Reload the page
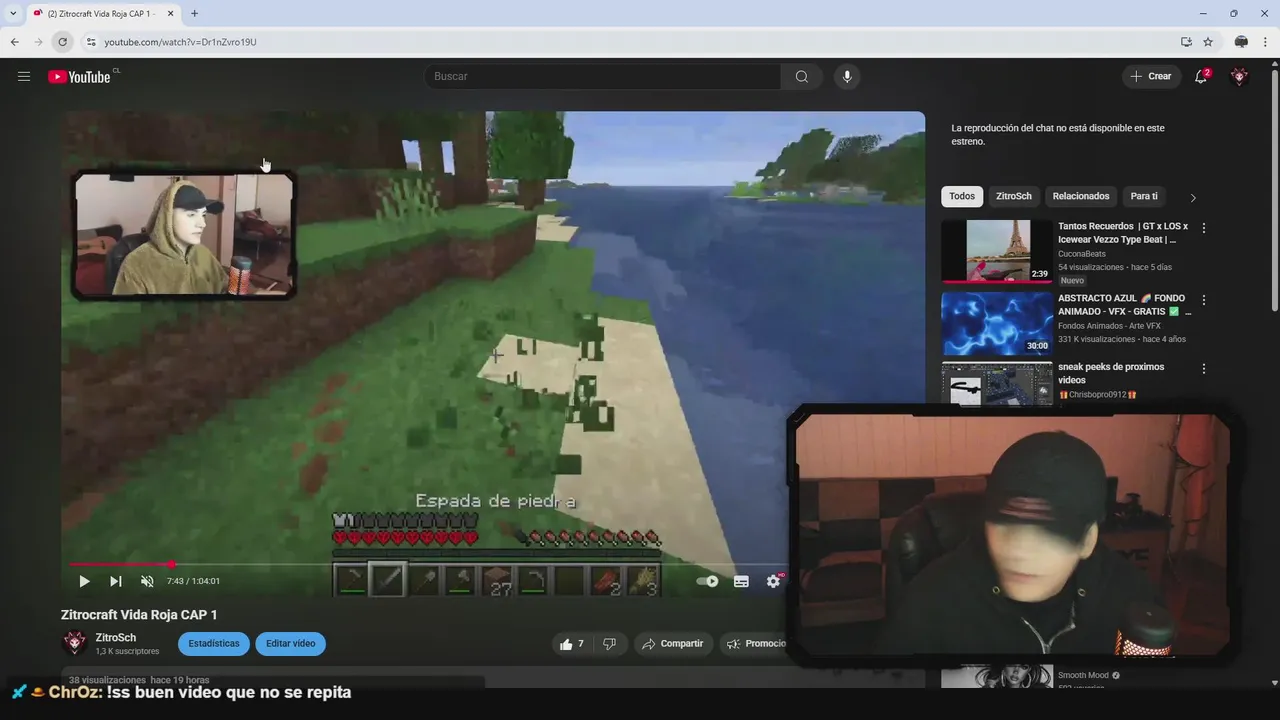Image resolution: width=1280 pixels, height=720 pixels. click(x=62, y=42)
